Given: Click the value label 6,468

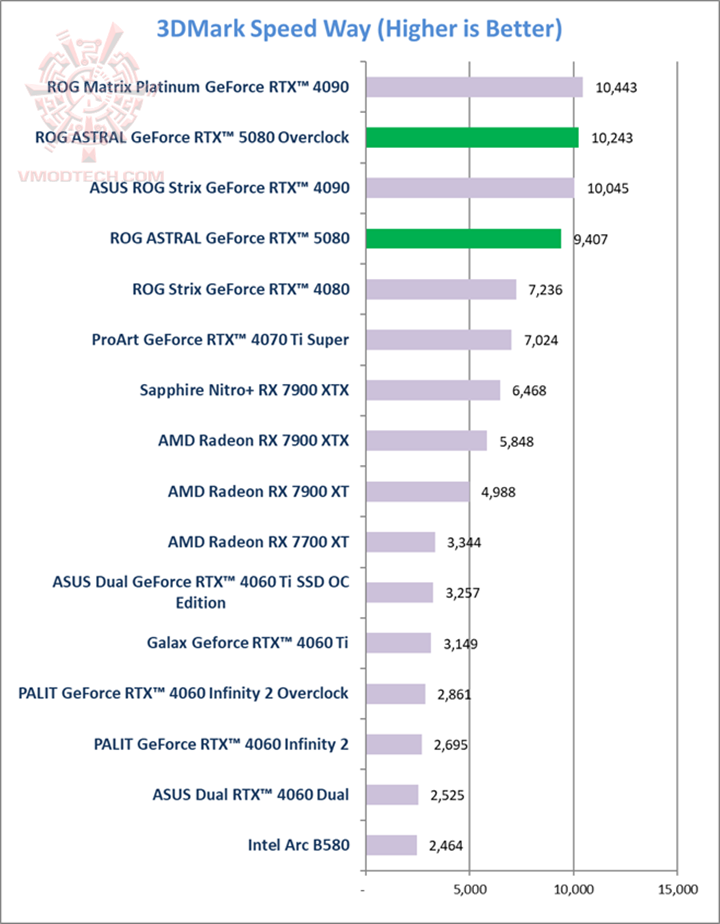Looking at the screenshot, I should pos(529,391).
